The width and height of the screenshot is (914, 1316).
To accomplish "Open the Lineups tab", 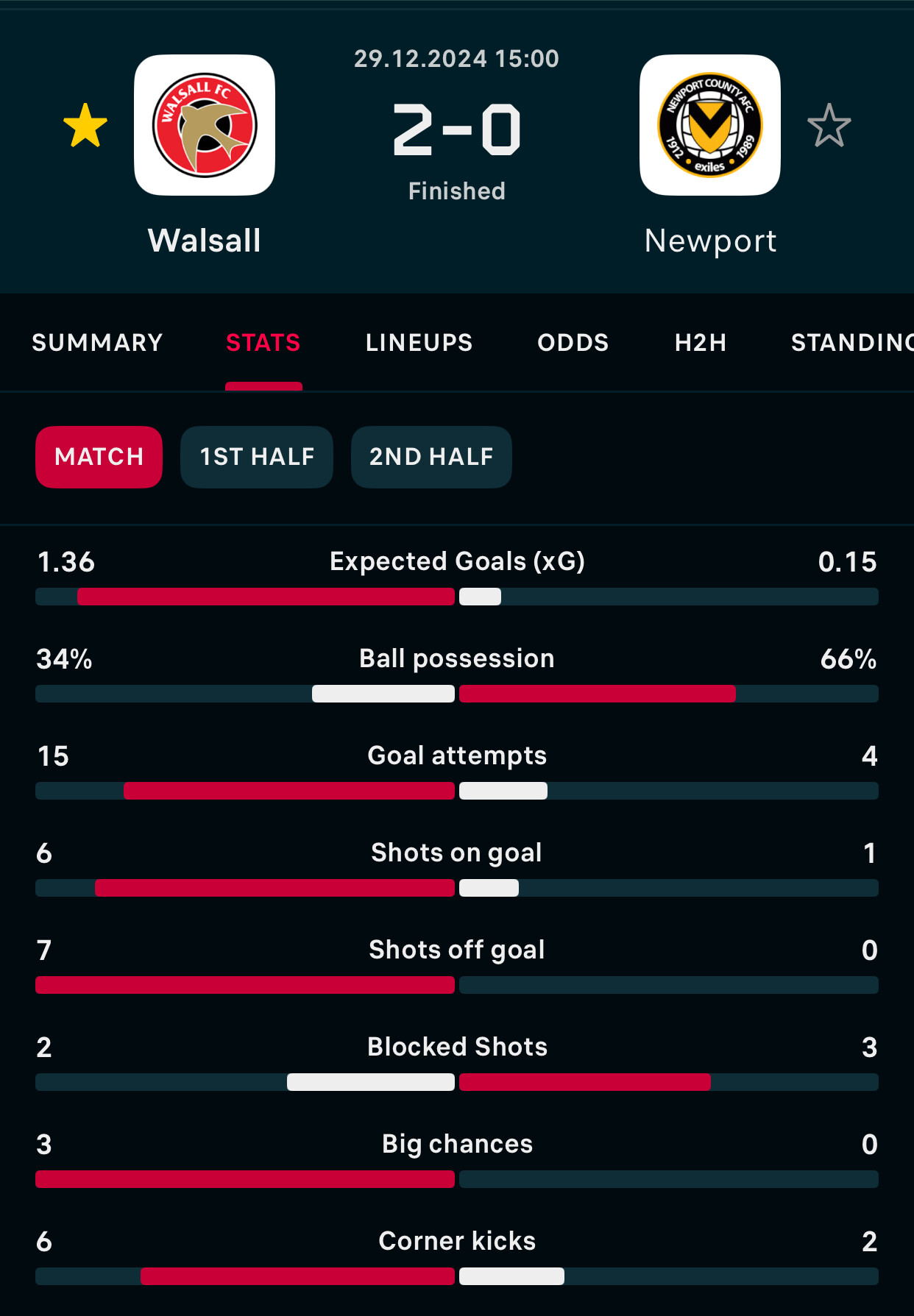I will coord(419,343).
